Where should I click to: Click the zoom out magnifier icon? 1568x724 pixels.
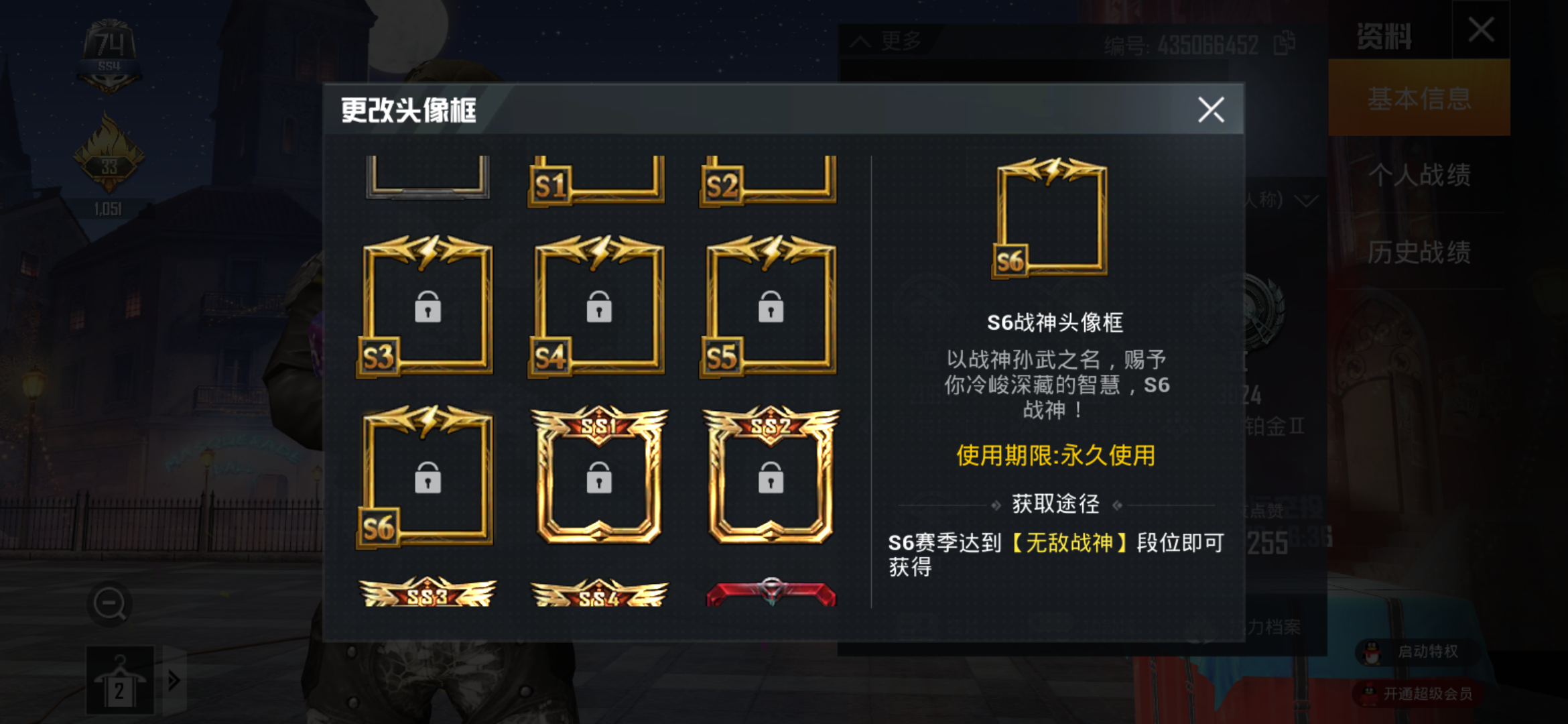[109, 605]
